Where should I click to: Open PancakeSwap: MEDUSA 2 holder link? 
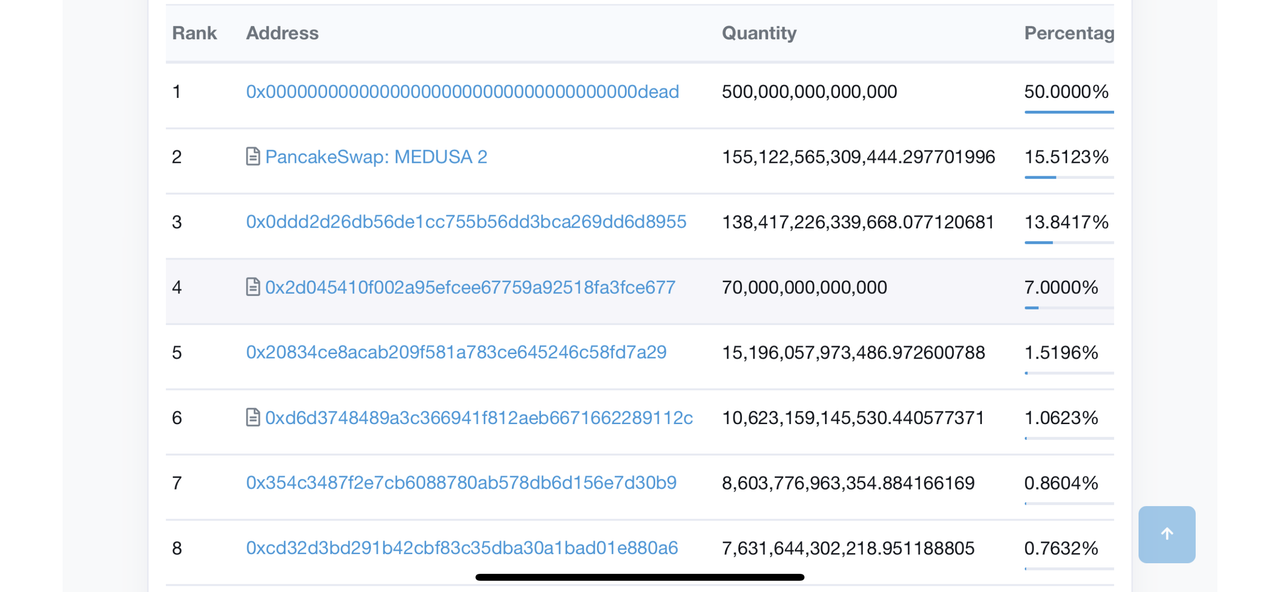376,157
